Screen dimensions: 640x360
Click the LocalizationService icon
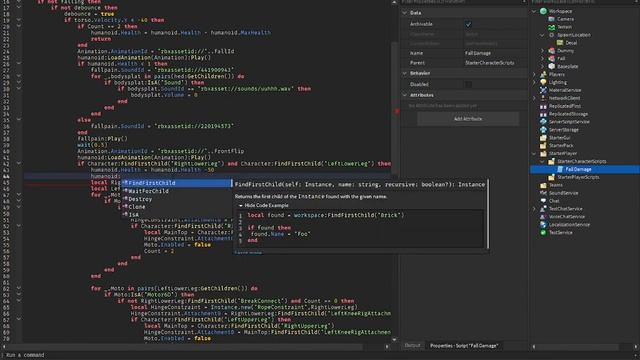click(x=543, y=224)
